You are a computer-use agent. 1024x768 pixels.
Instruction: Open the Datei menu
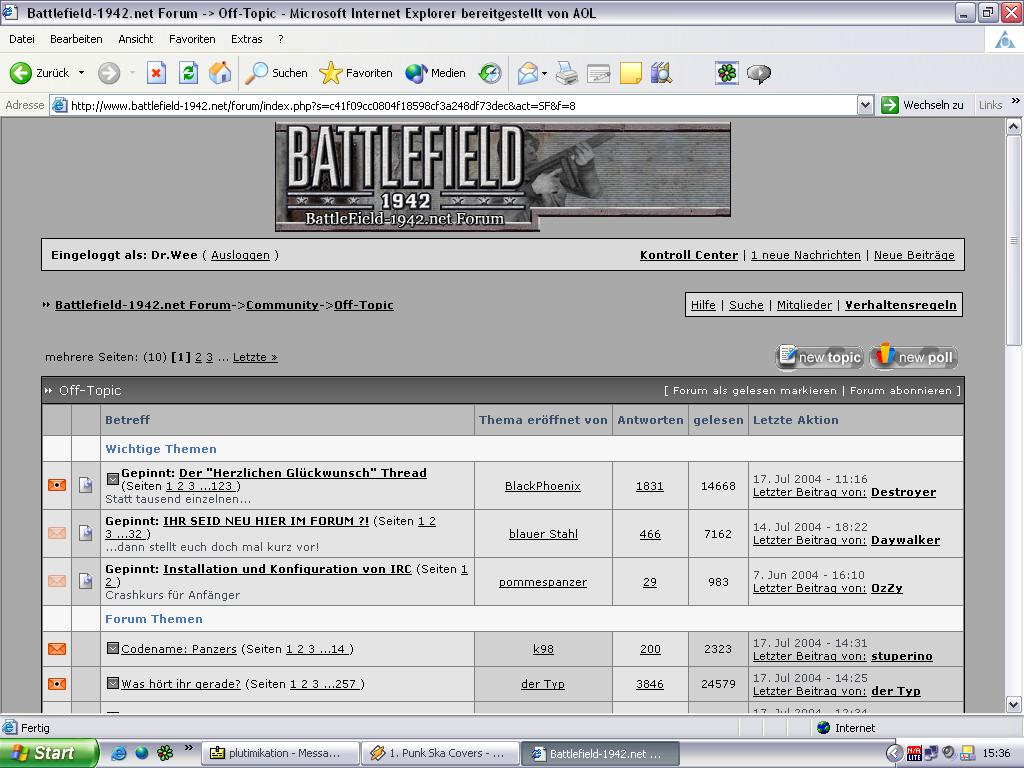22,39
